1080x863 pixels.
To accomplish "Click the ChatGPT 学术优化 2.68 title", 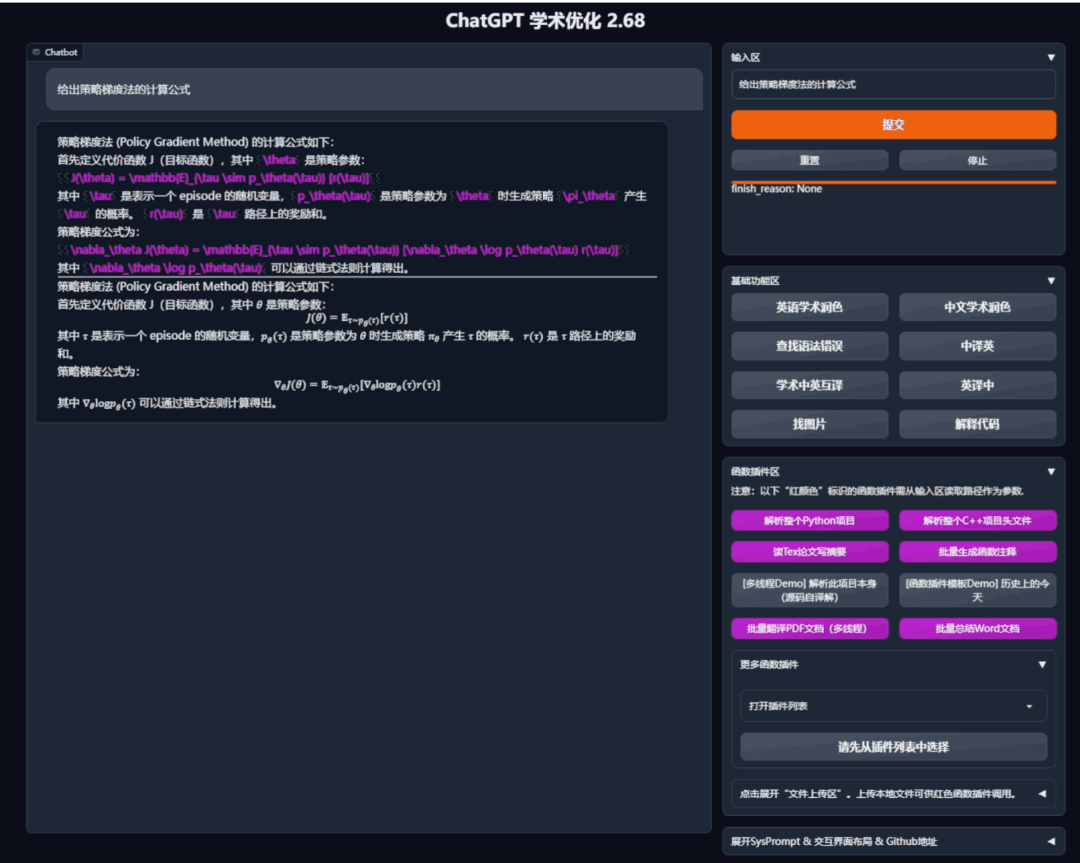I will [x=545, y=21].
